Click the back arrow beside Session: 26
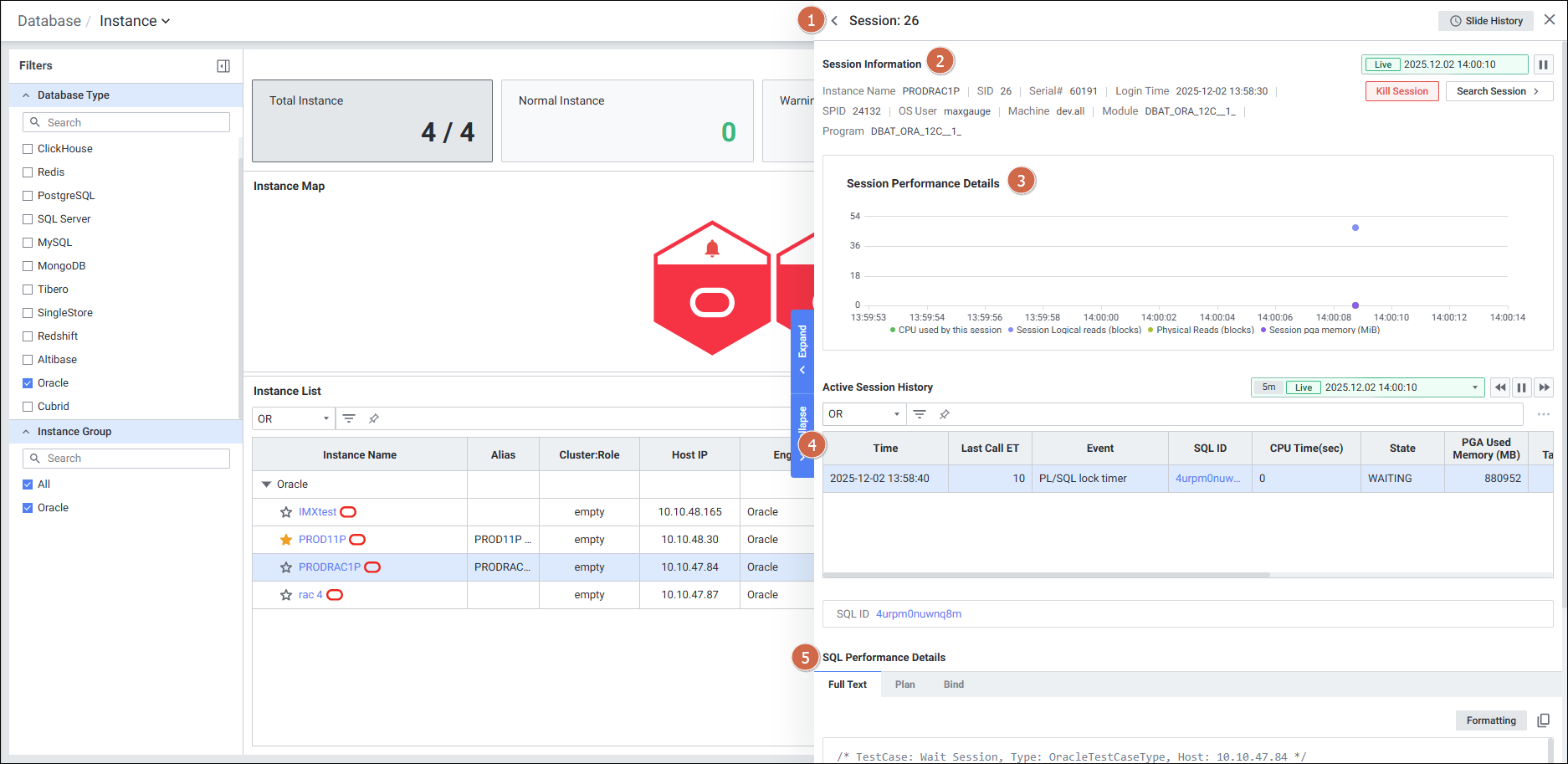The width and height of the screenshot is (1568, 764). coord(834,21)
